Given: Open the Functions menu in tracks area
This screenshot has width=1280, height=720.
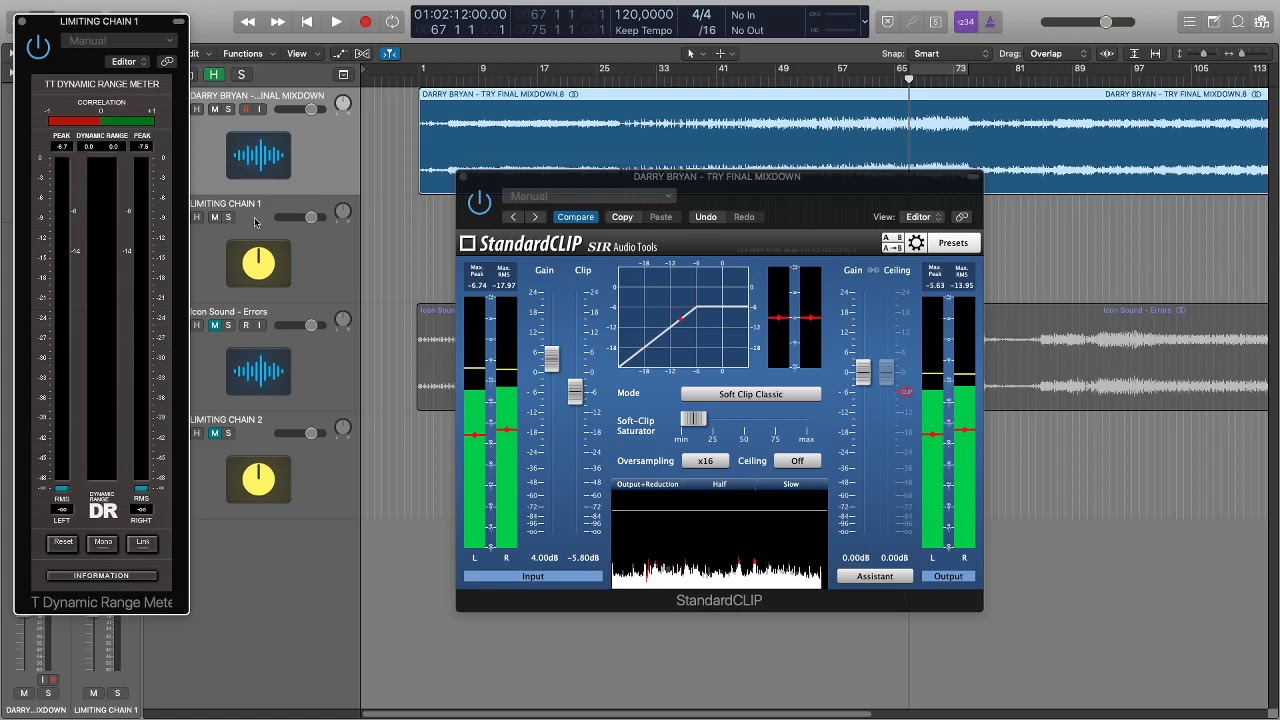Looking at the screenshot, I should click(x=247, y=54).
